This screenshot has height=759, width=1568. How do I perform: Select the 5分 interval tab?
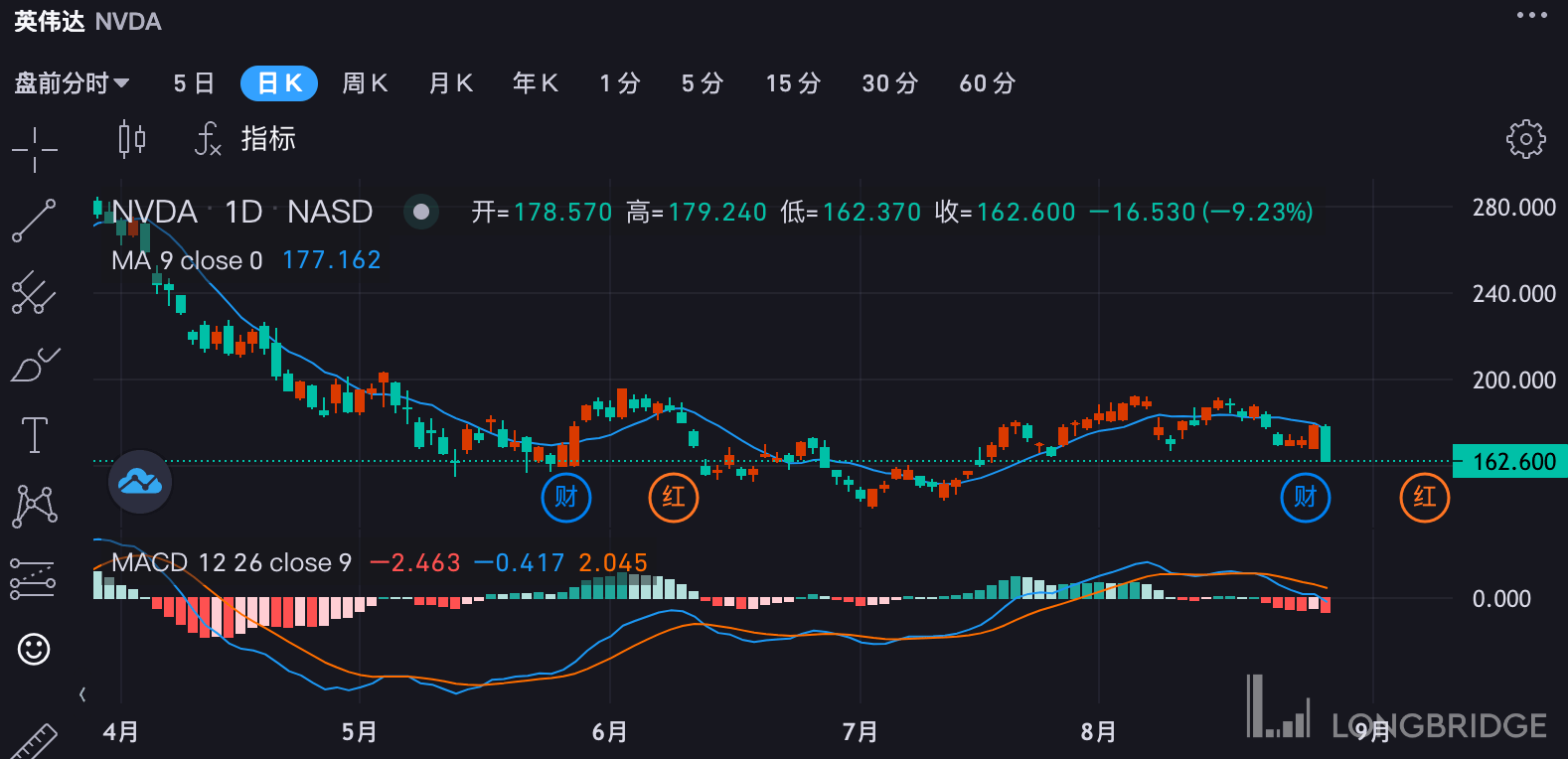tap(703, 83)
